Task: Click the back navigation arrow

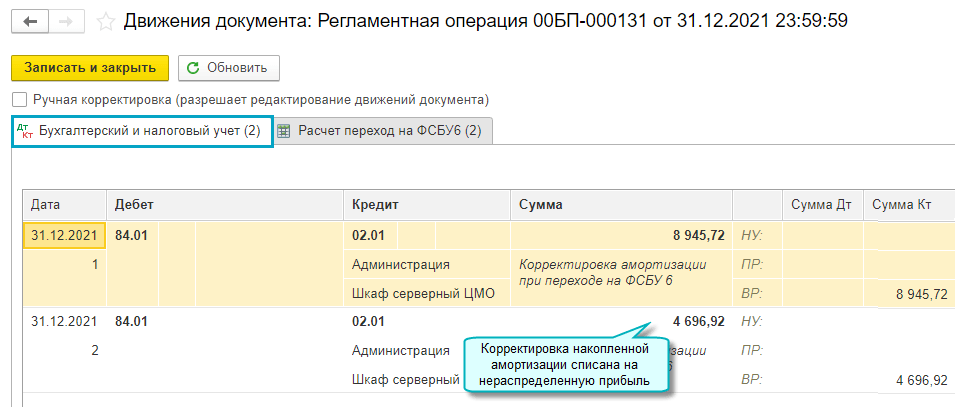Action: click(31, 19)
